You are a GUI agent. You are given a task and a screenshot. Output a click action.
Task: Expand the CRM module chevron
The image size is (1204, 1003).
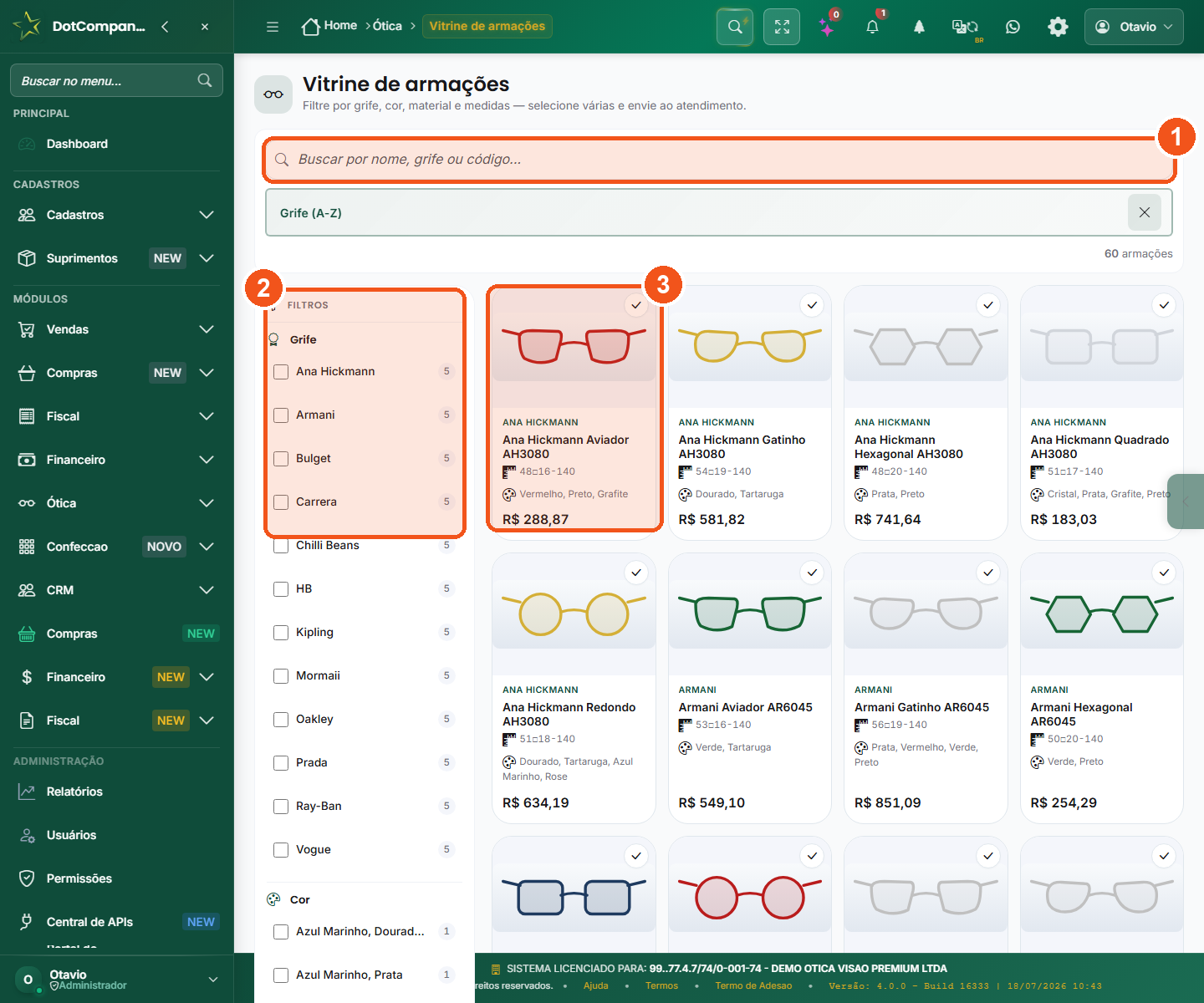pos(207,590)
